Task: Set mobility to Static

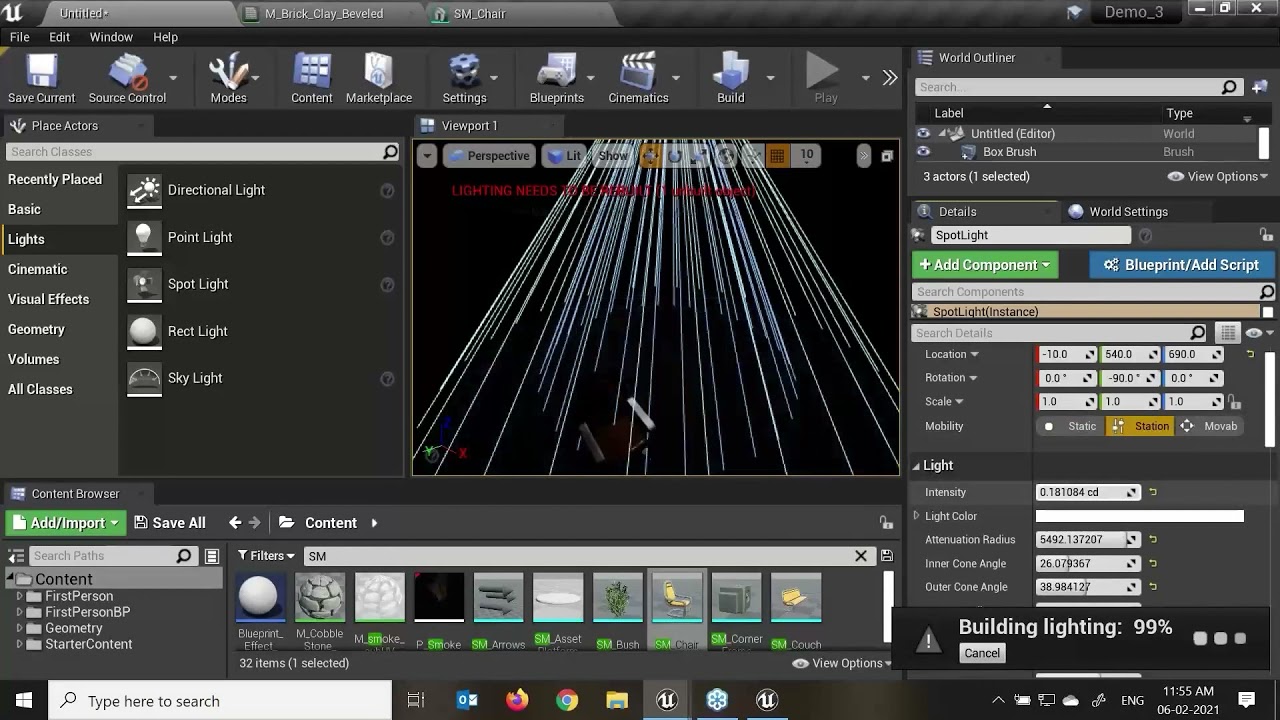Action: (x=1071, y=426)
